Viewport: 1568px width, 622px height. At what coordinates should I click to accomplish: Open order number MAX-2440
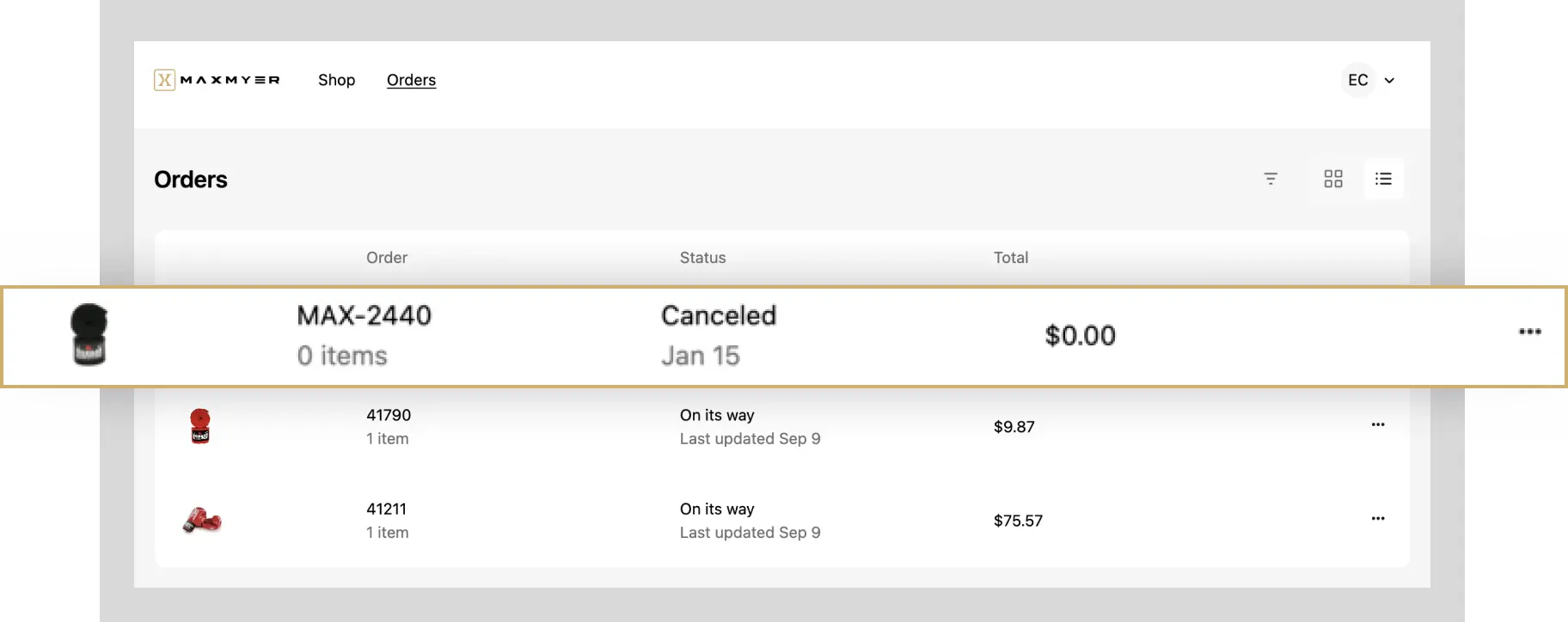(364, 316)
